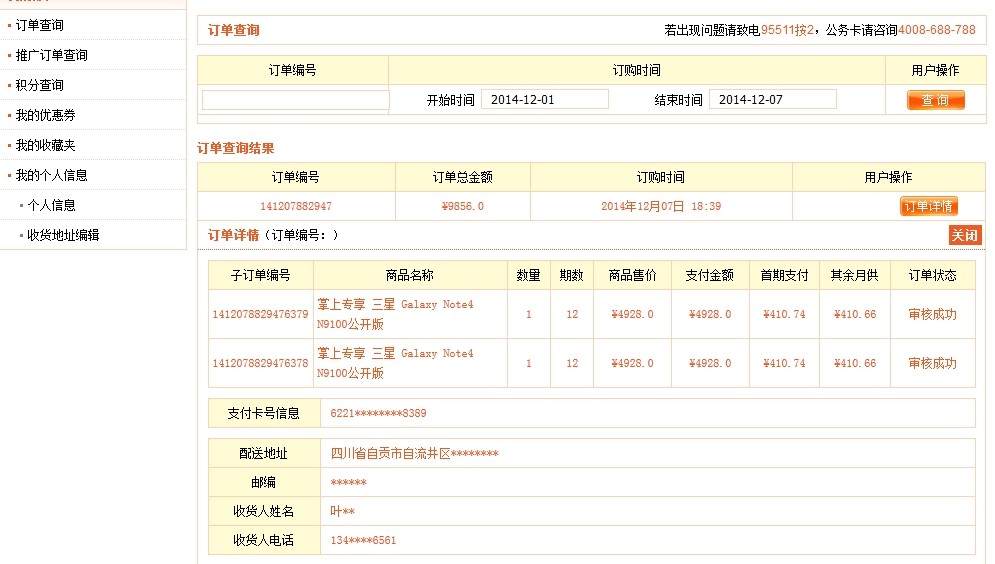Click sub-order number 1412078829476378
This screenshot has width=995, height=564.
(260, 364)
